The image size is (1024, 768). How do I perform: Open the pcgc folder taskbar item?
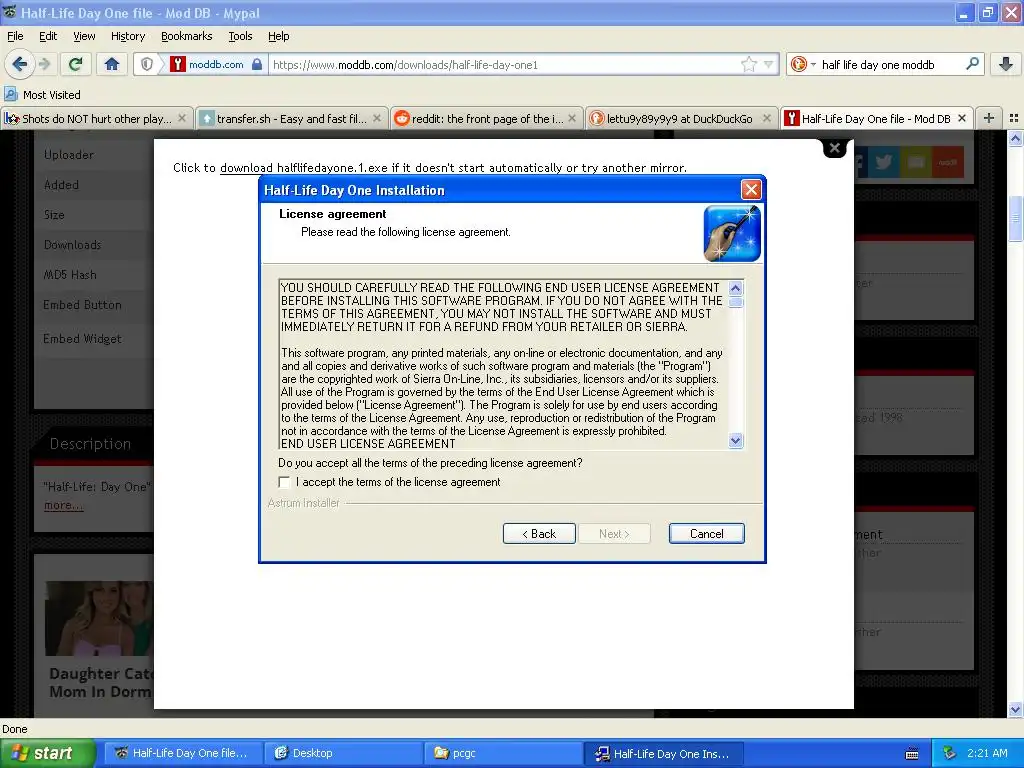click(x=503, y=753)
